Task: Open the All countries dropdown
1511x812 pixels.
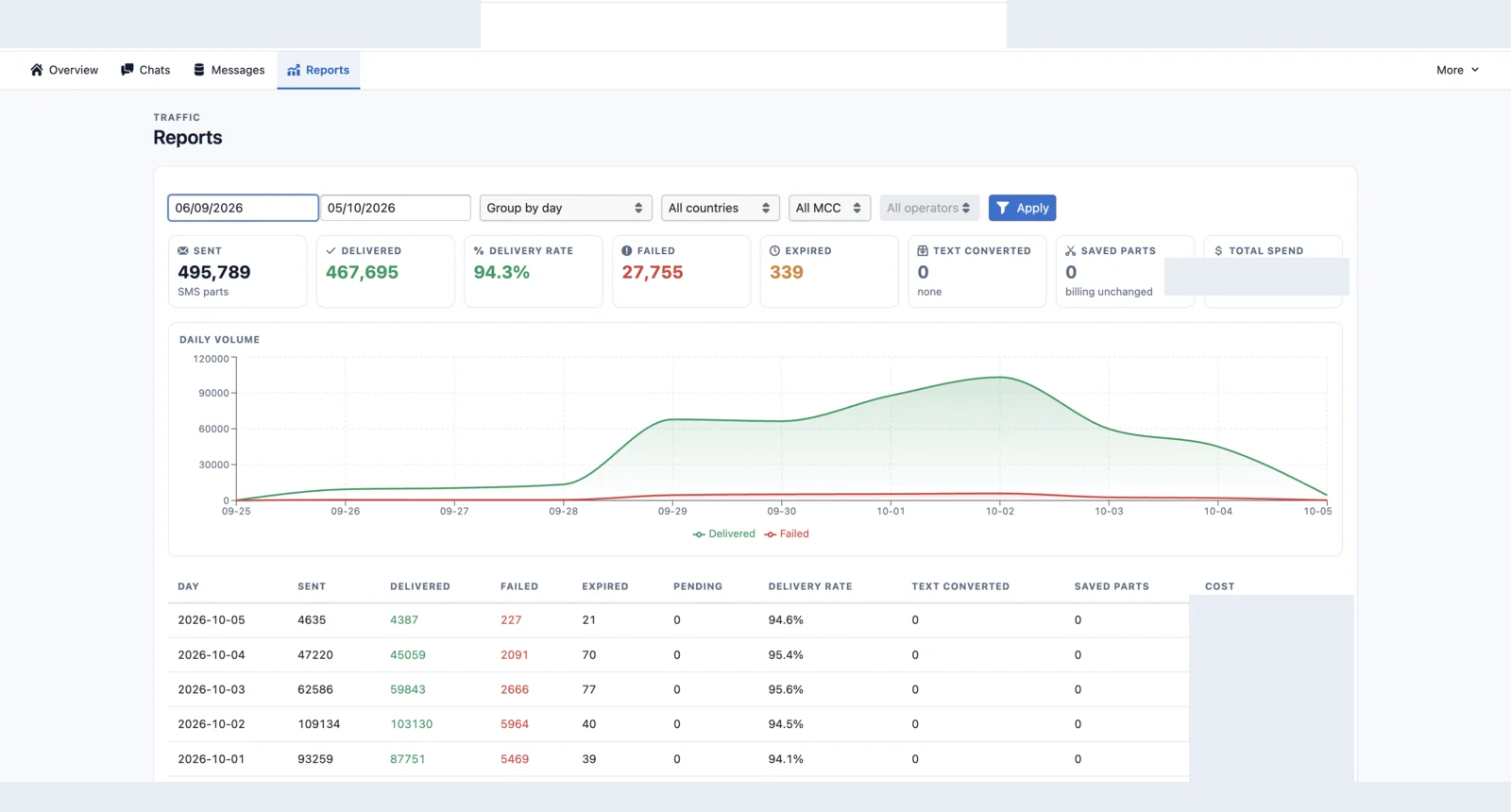Action: [721, 208]
